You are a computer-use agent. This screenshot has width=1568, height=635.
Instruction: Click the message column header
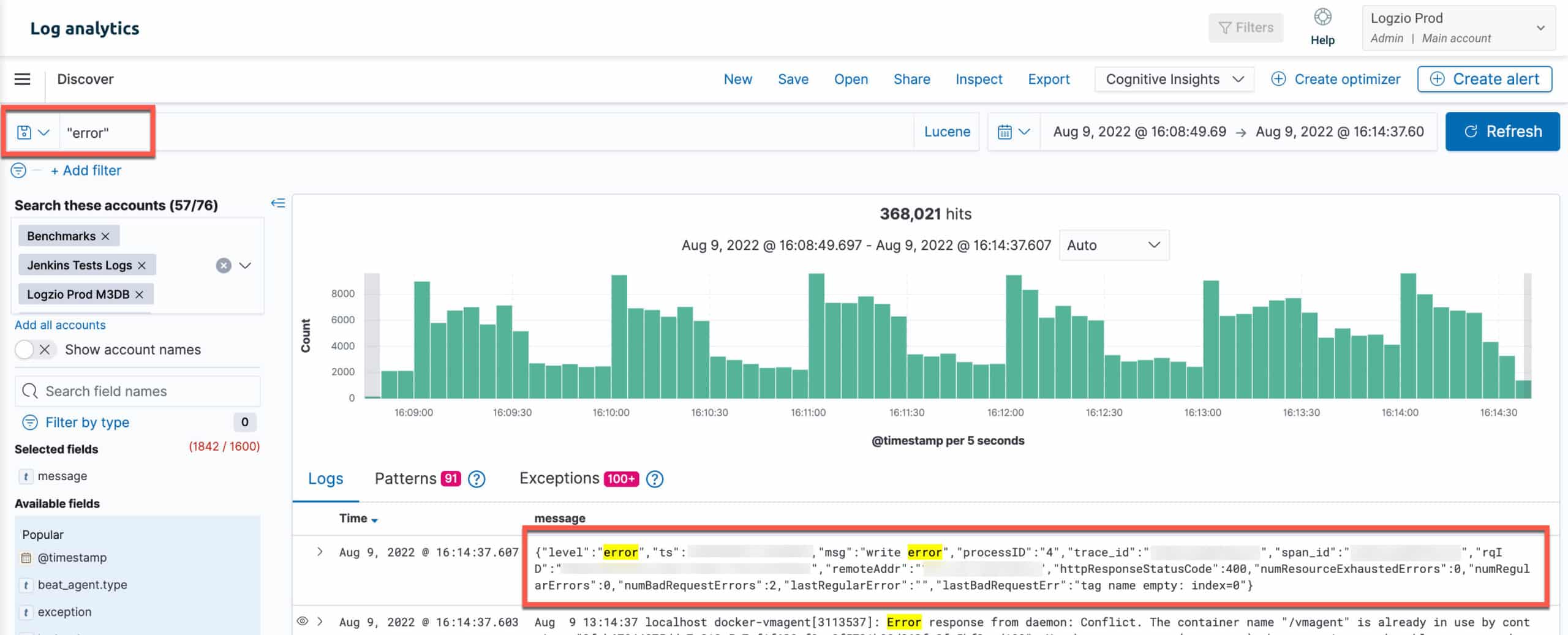tap(559, 519)
